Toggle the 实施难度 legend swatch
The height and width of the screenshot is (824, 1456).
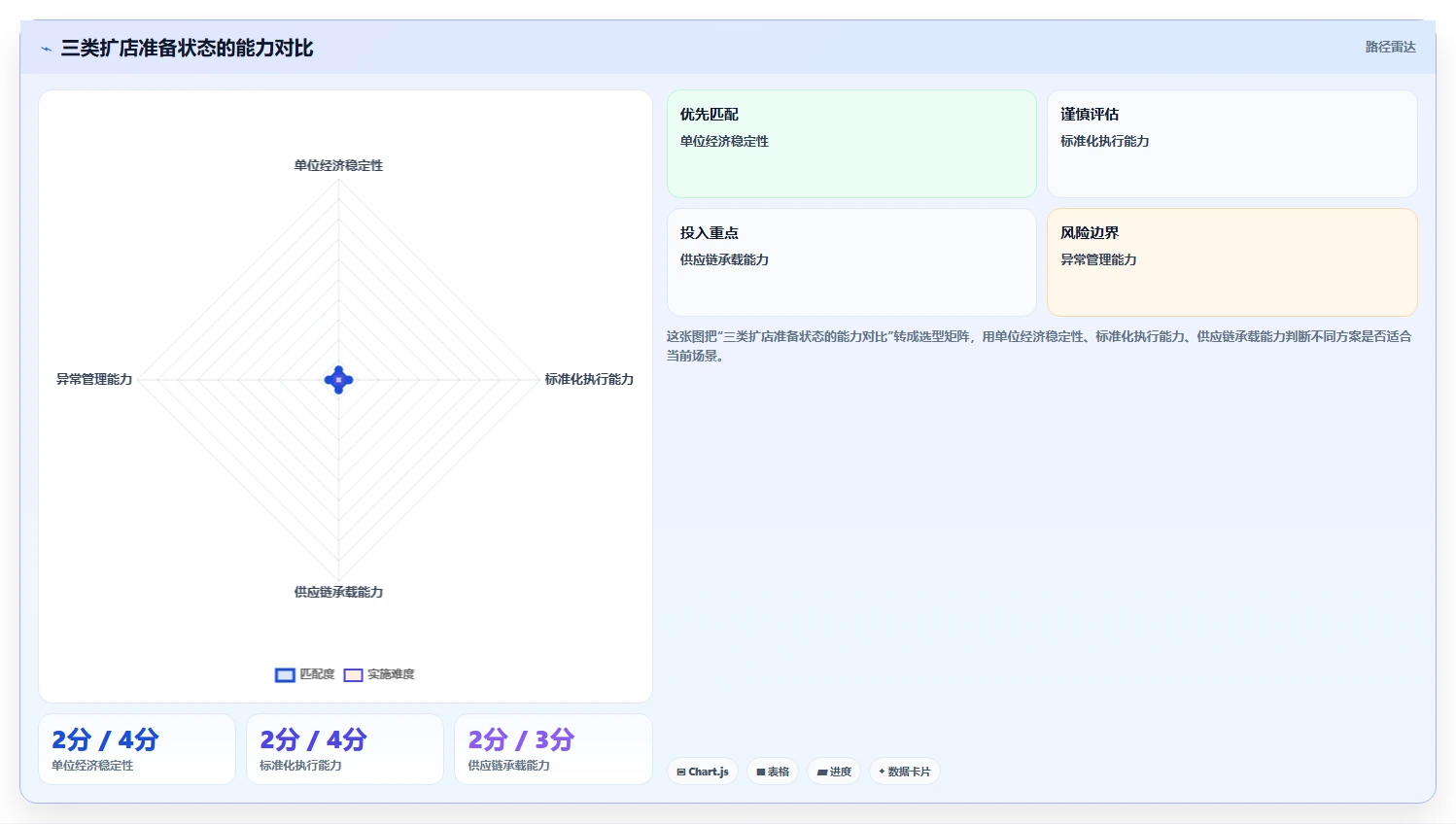click(x=353, y=675)
